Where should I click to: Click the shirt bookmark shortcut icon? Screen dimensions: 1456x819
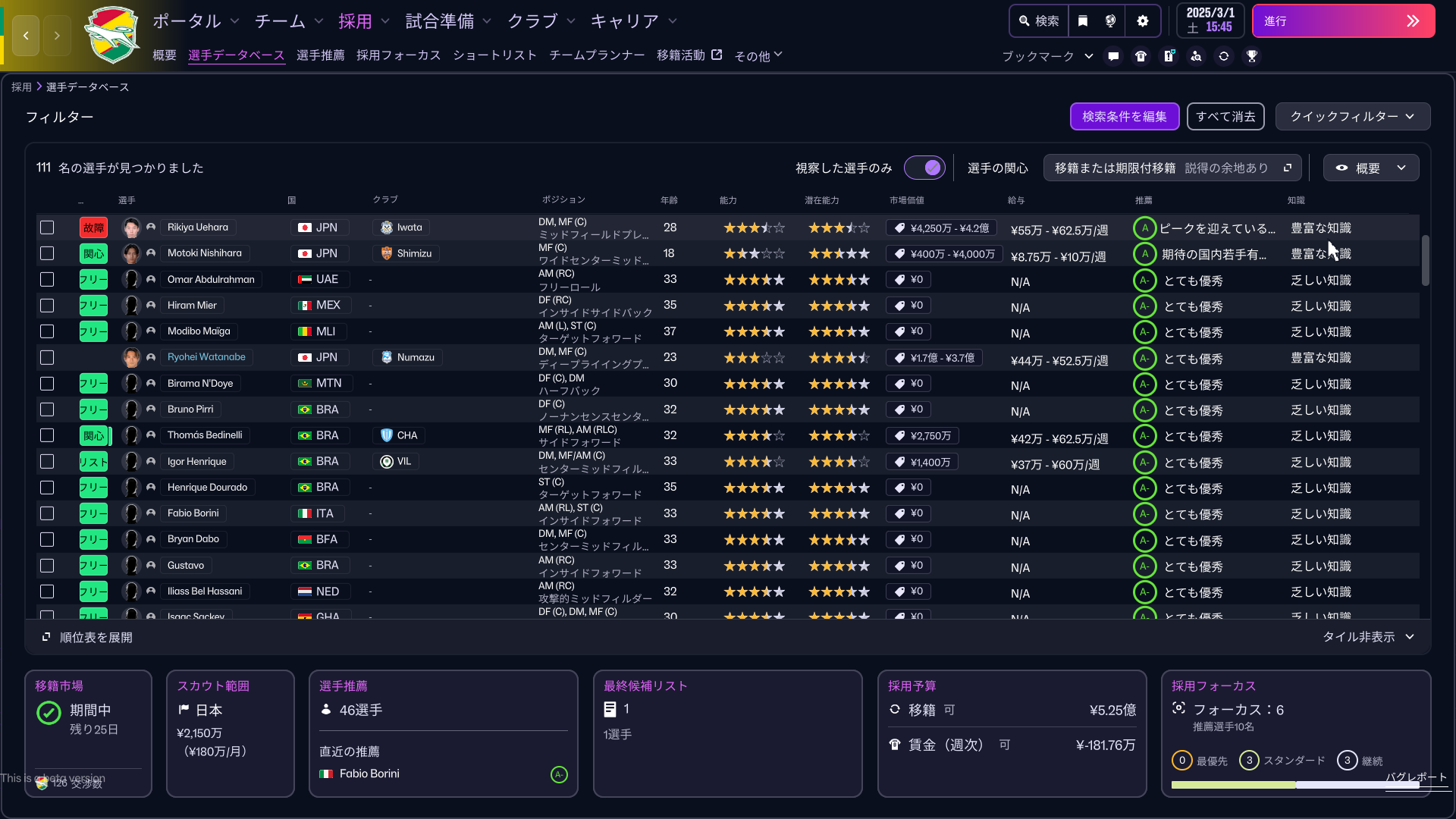(x=1141, y=56)
